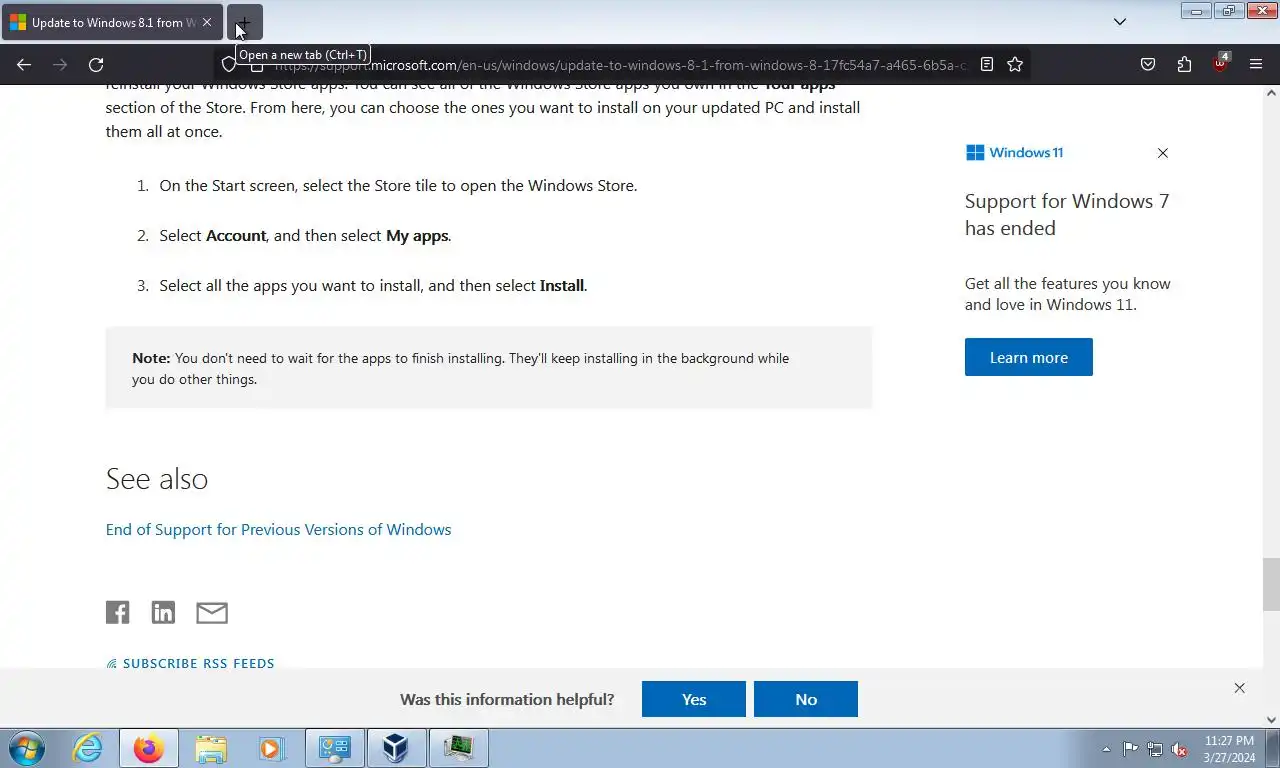Screen dimensions: 1280x768
Task: Click the bold 'Install' text in step 3
Action: (x=562, y=286)
